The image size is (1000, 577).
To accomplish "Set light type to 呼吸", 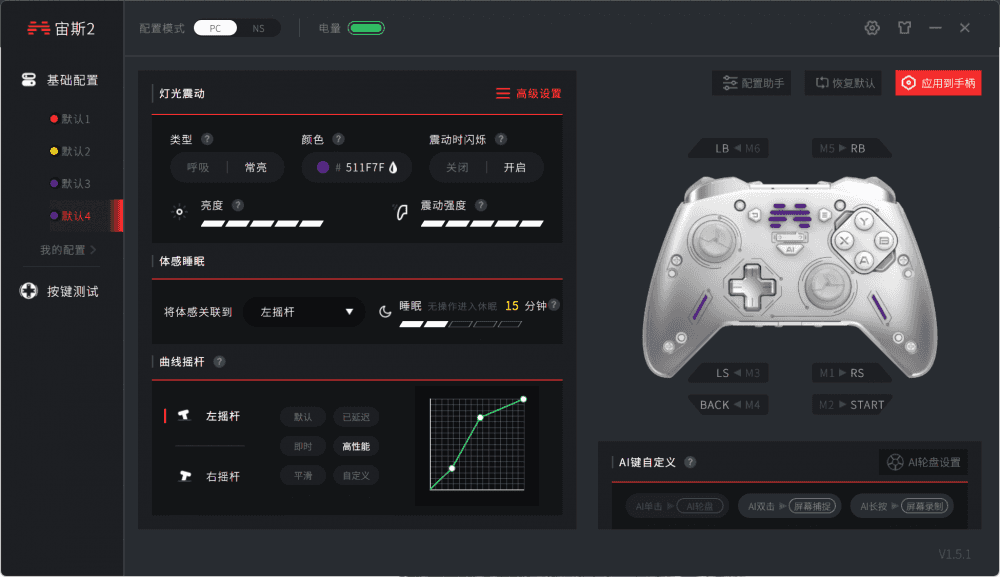I will coord(198,168).
